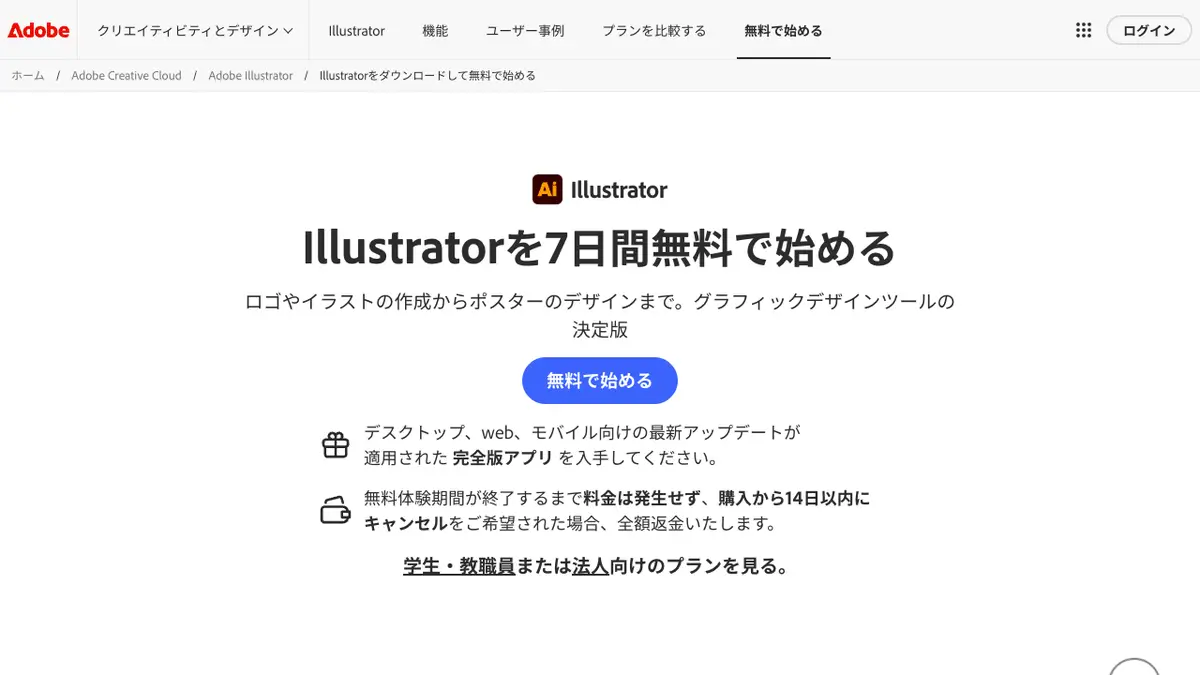Click the ログイン button

coord(1149,31)
